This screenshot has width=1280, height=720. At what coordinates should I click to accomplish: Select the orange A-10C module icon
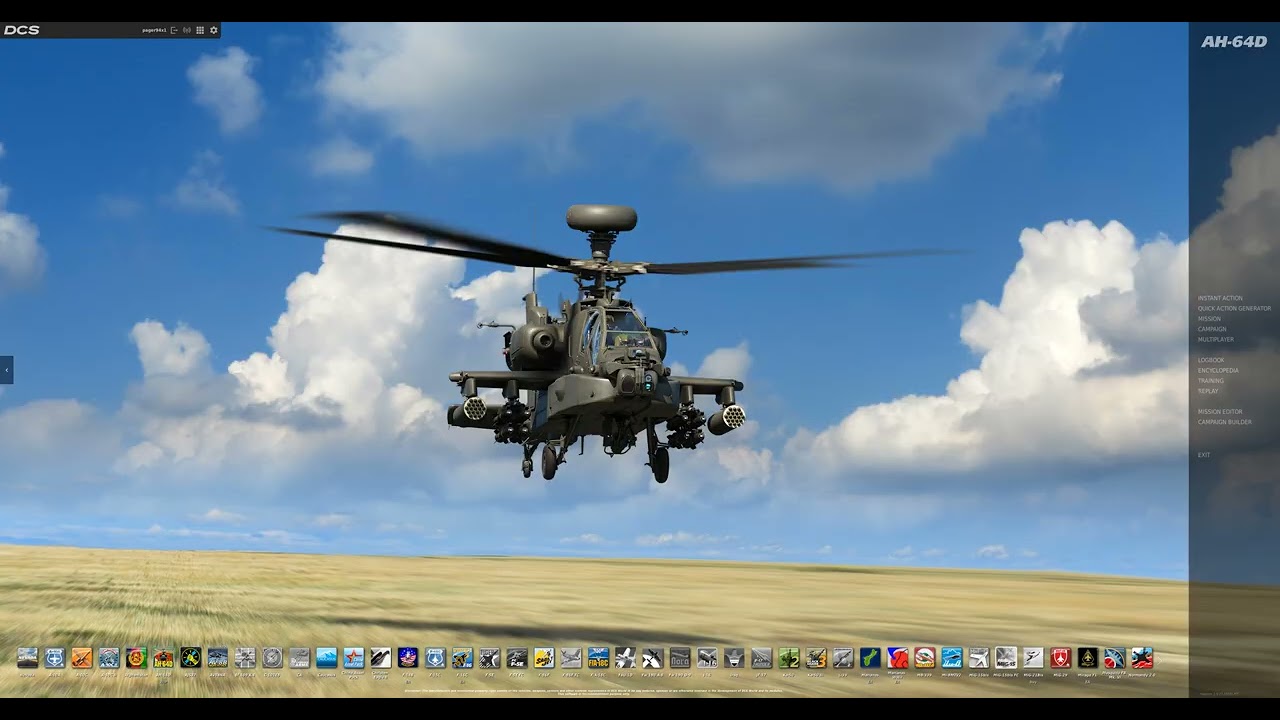81,657
